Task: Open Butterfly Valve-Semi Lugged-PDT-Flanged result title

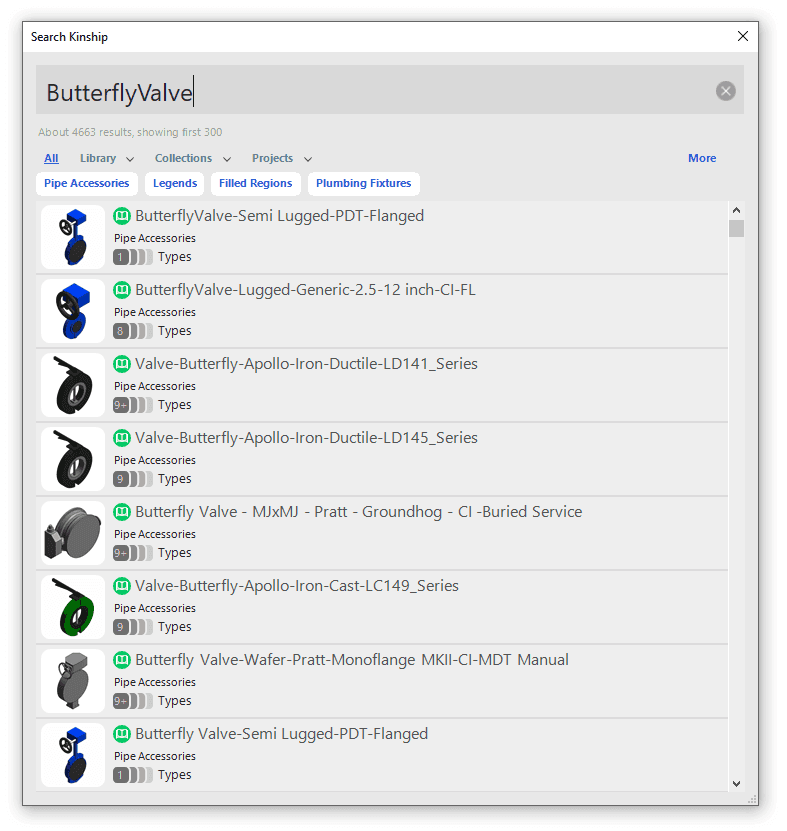Action: [281, 734]
